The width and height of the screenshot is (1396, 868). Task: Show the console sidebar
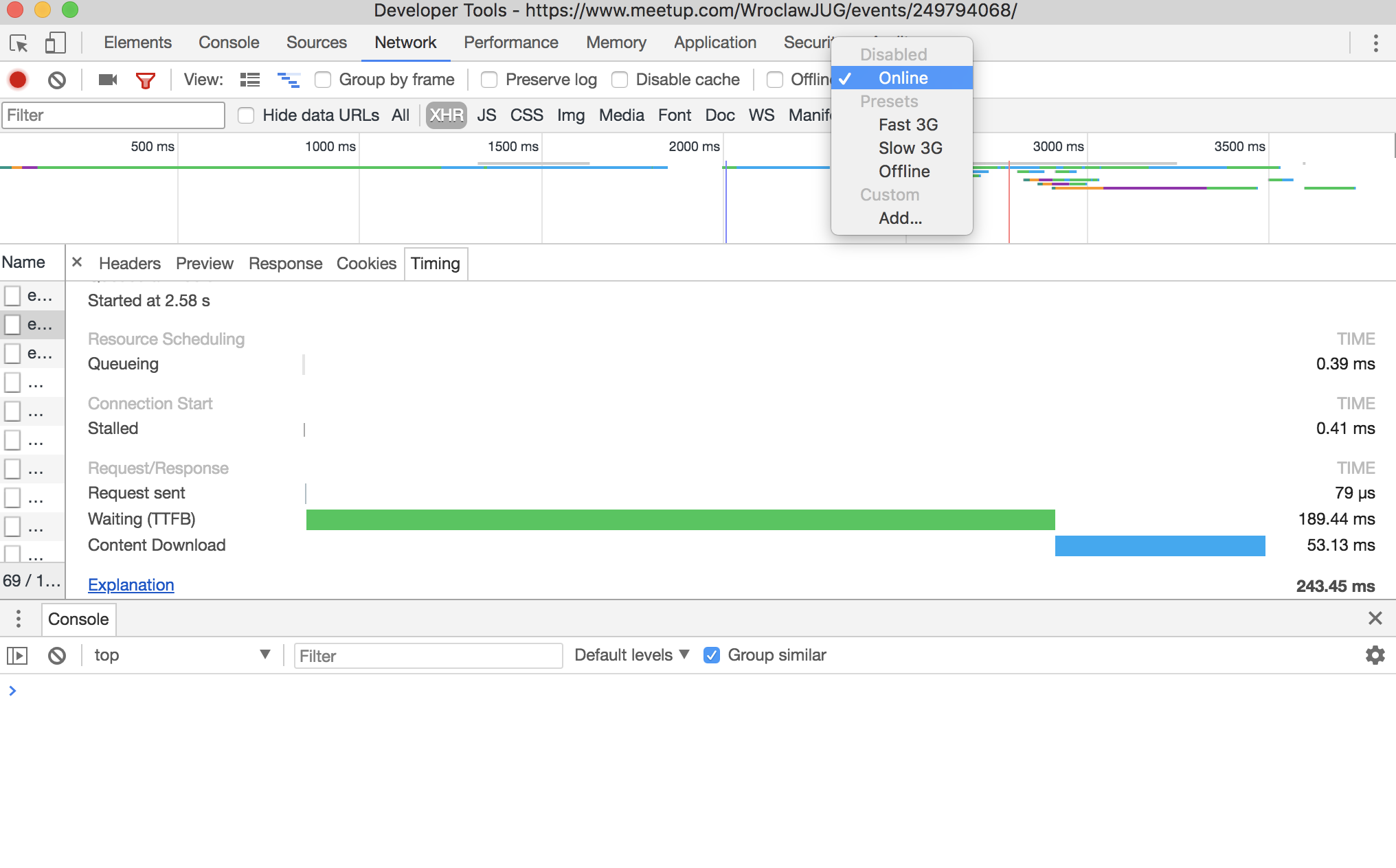17,655
